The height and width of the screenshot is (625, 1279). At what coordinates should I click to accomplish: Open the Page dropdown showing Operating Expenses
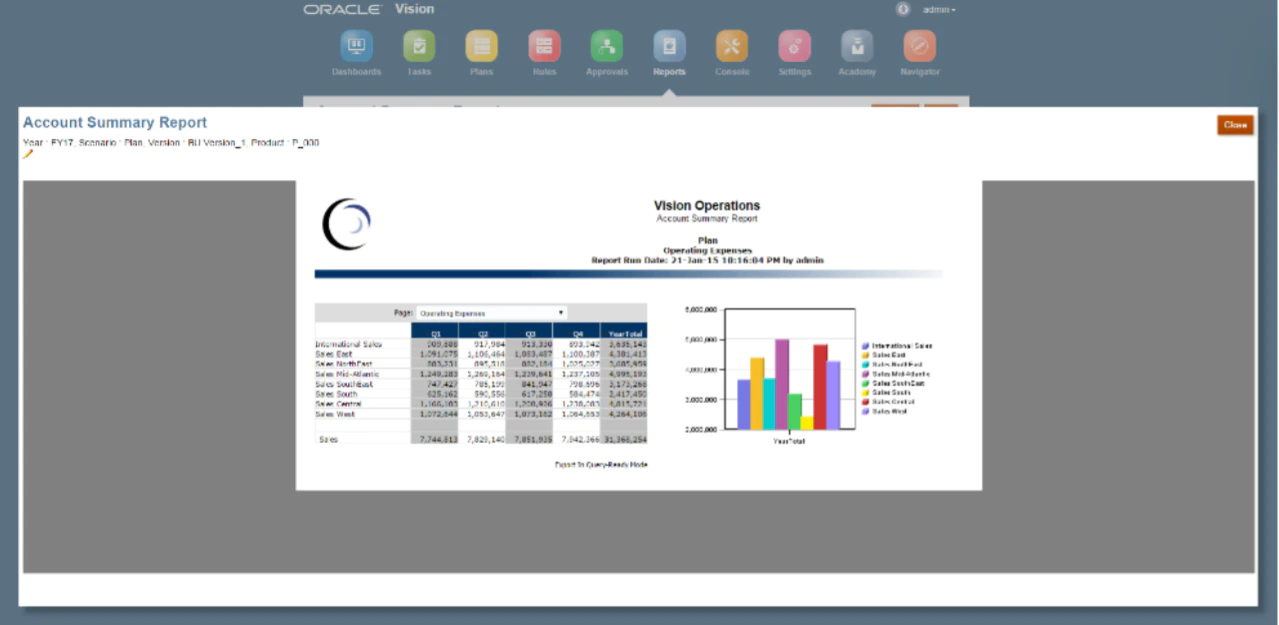(x=491, y=313)
